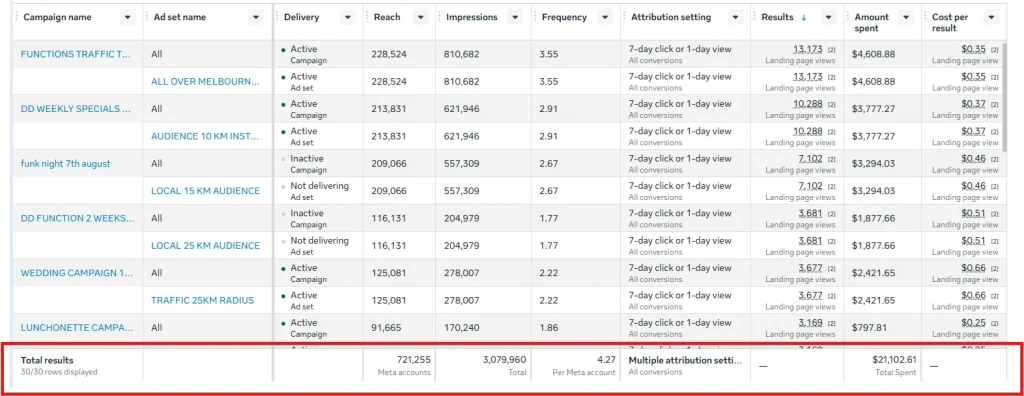Screen dimensions: 1024x396
Task: Open the Attribution setting column dropdown
Action: 735,18
